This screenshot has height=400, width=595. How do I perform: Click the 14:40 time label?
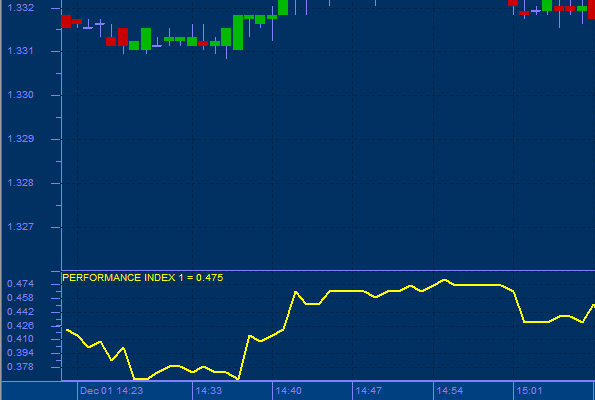point(288,391)
